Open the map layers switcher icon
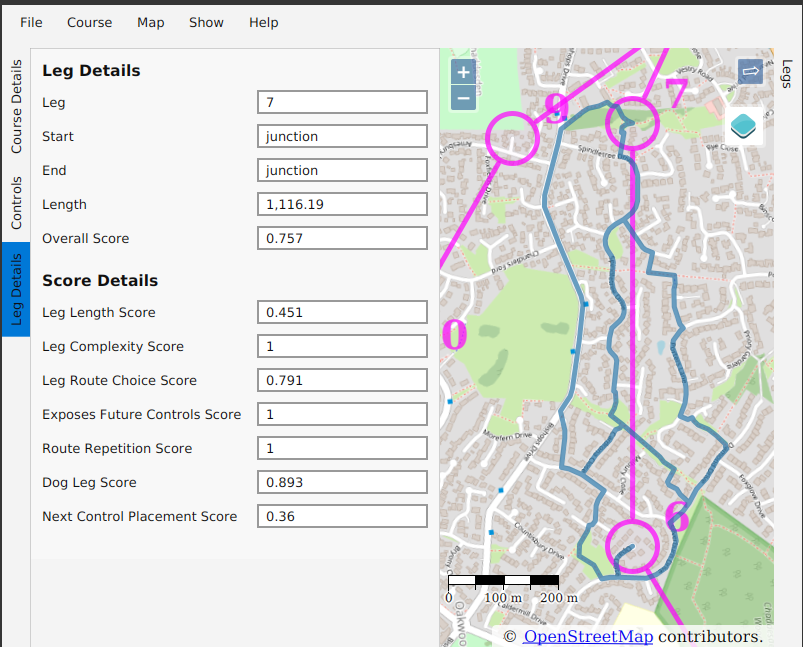The image size is (803, 647). [x=743, y=126]
